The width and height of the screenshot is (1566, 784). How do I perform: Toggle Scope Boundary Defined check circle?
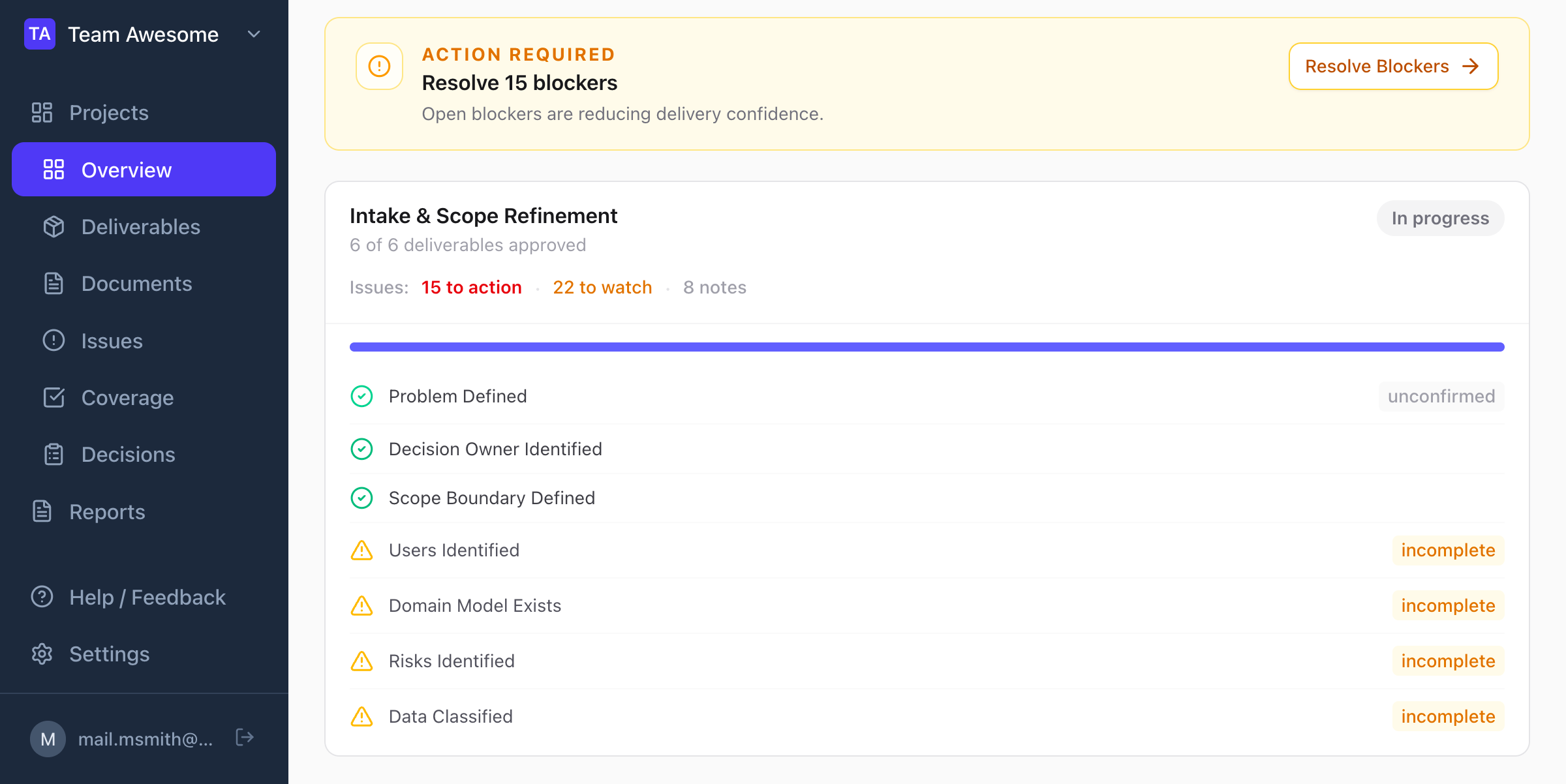[x=362, y=498]
